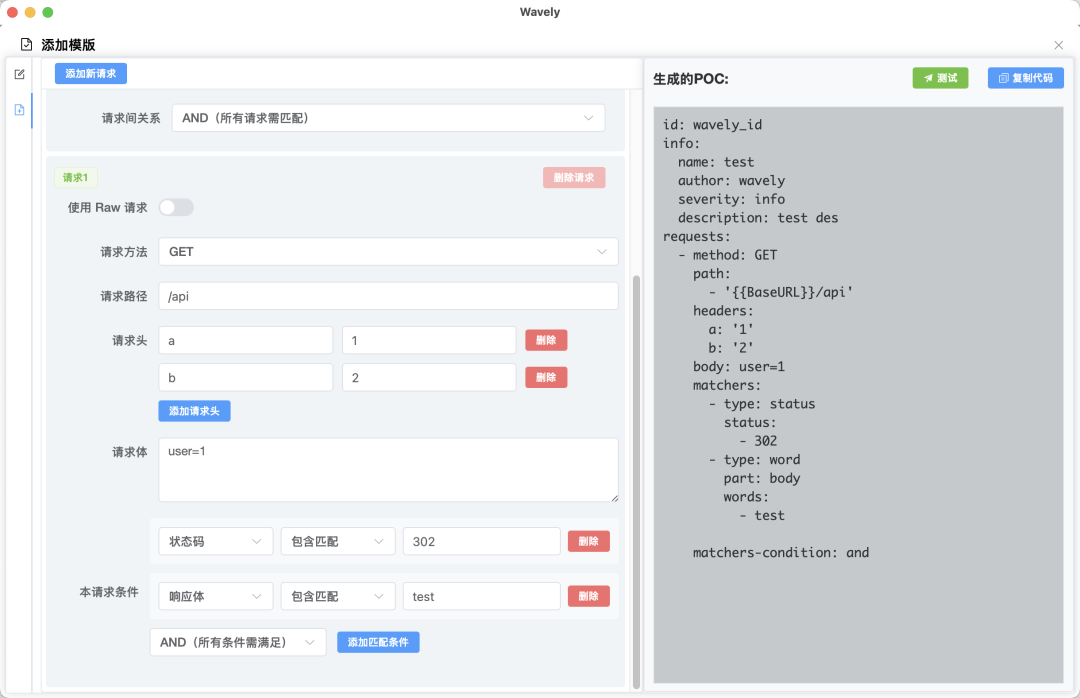Close the 添加模版 dialog with X

(1059, 45)
